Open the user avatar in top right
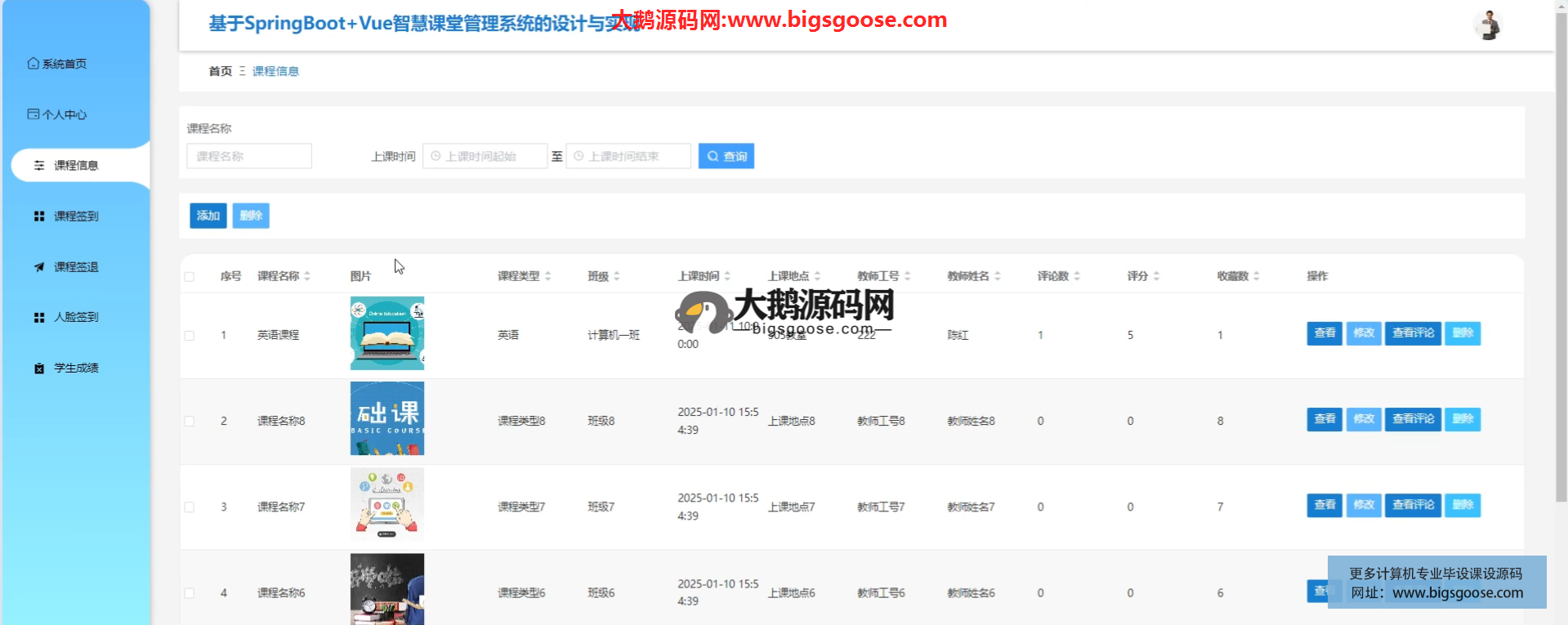The height and width of the screenshot is (625, 1568). coord(1489,25)
